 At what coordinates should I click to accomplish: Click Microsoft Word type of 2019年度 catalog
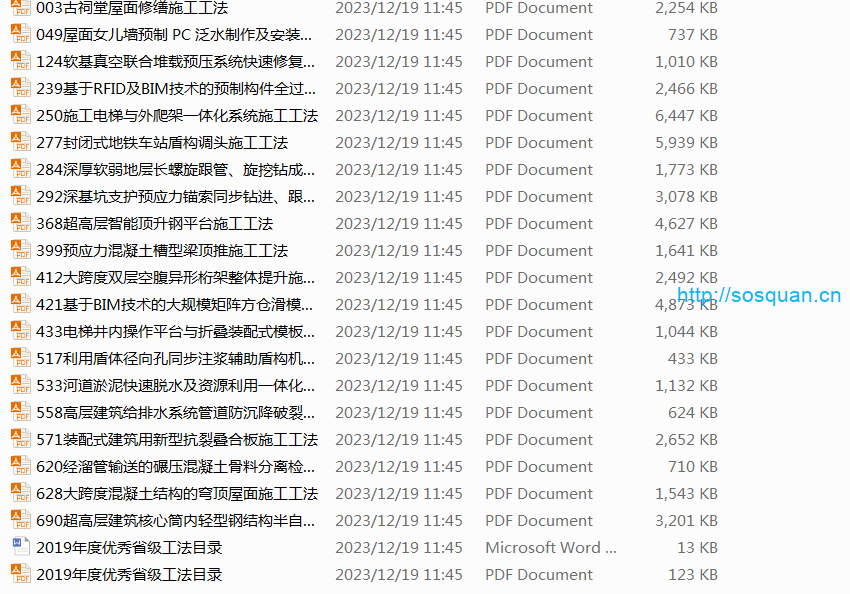click(551, 548)
